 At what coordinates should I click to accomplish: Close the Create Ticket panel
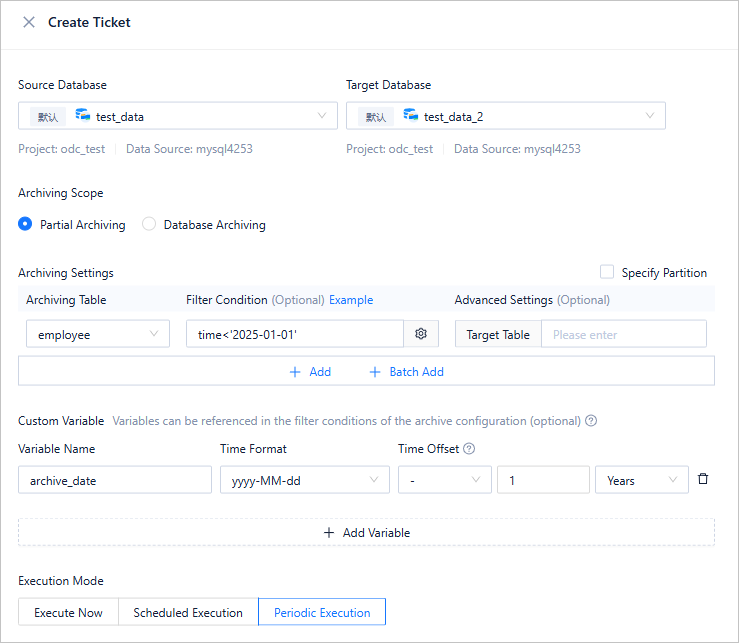coord(29,22)
